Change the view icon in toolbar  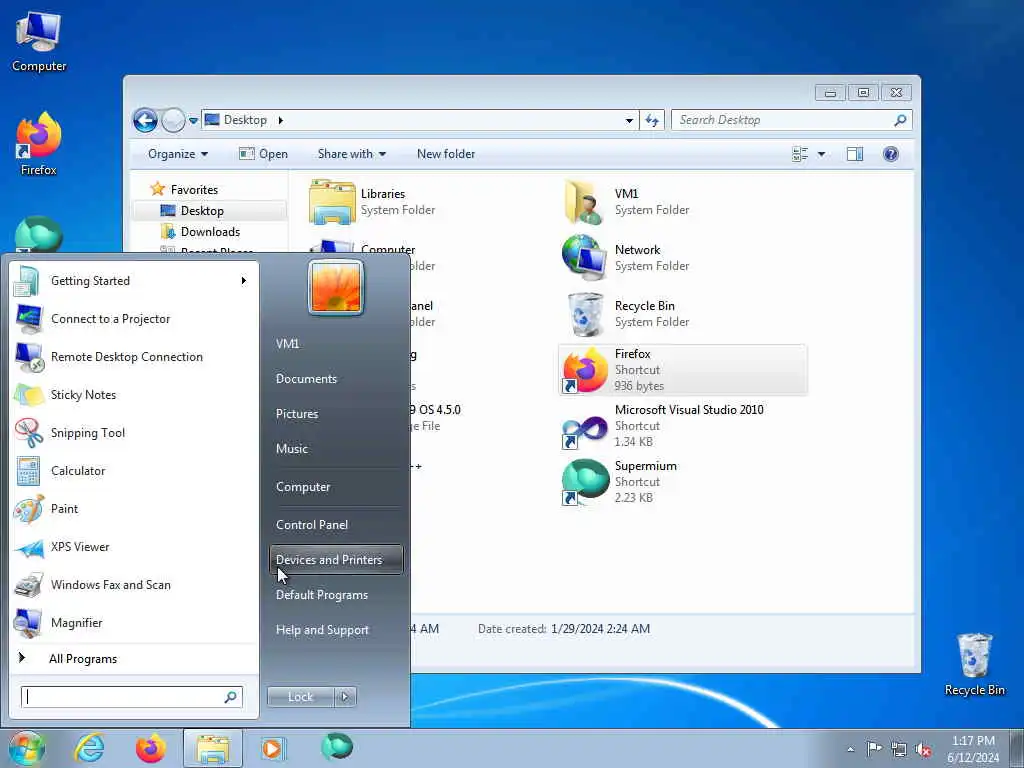(x=800, y=154)
